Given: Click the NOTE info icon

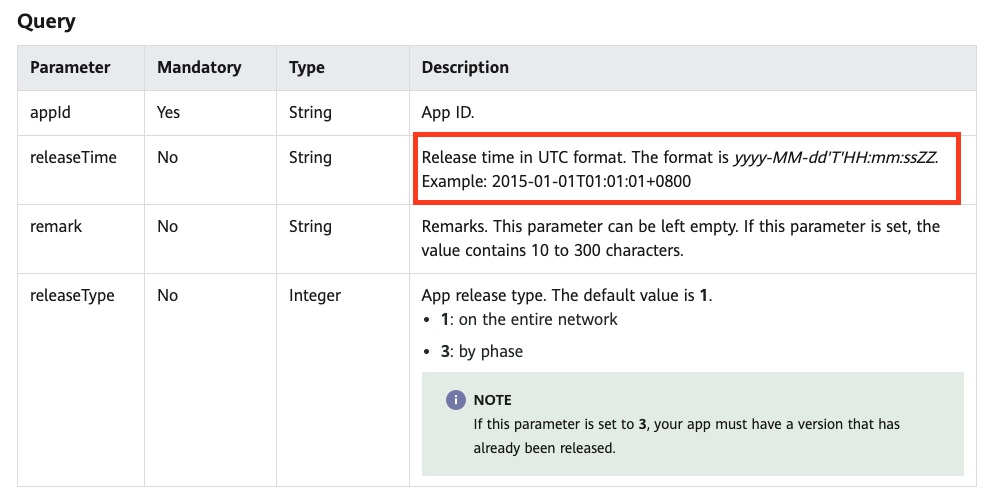Looking at the screenshot, I should tap(455, 400).
